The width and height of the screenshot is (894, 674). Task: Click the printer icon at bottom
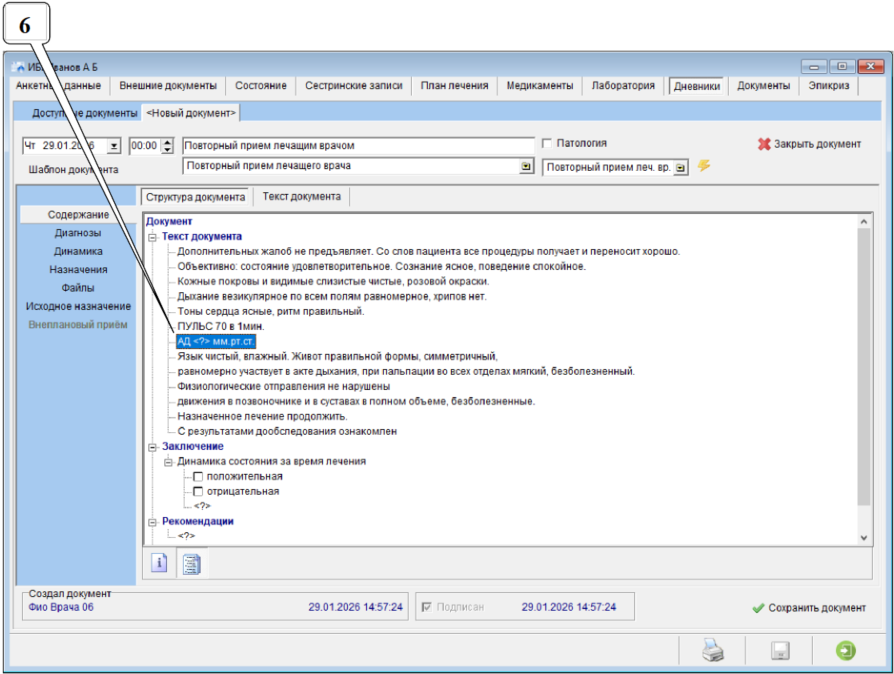tap(712, 651)
